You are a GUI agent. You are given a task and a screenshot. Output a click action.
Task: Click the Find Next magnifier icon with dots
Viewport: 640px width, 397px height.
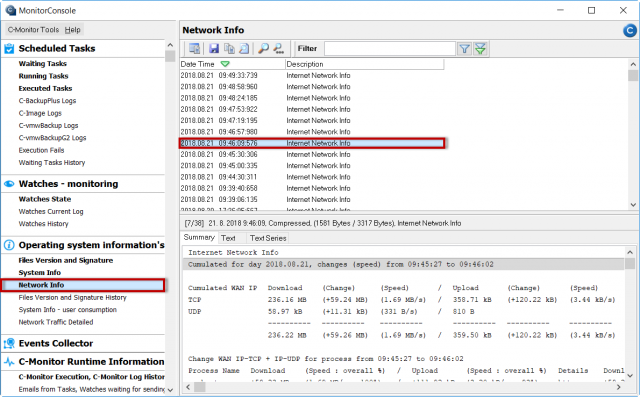click(279, 49)
